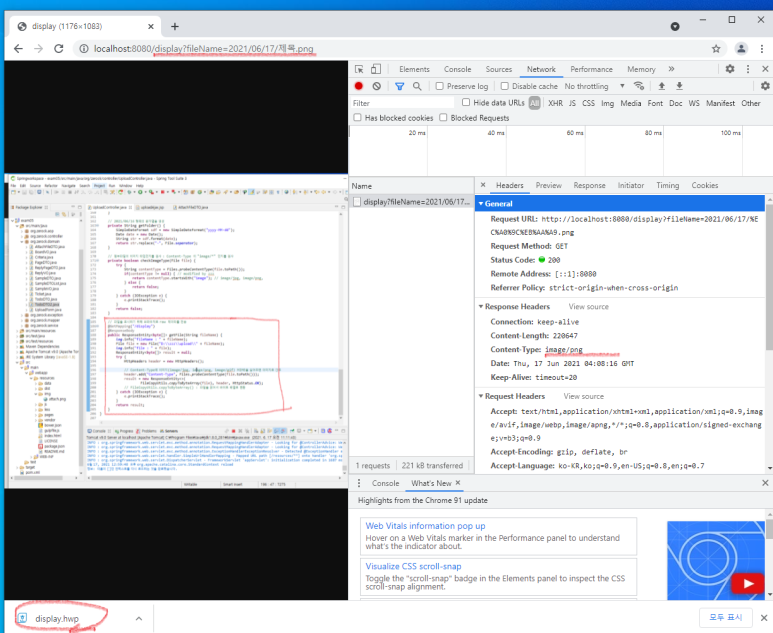Open the Chrome three-dot menu

pyautogui.click(x=762, y=48)
